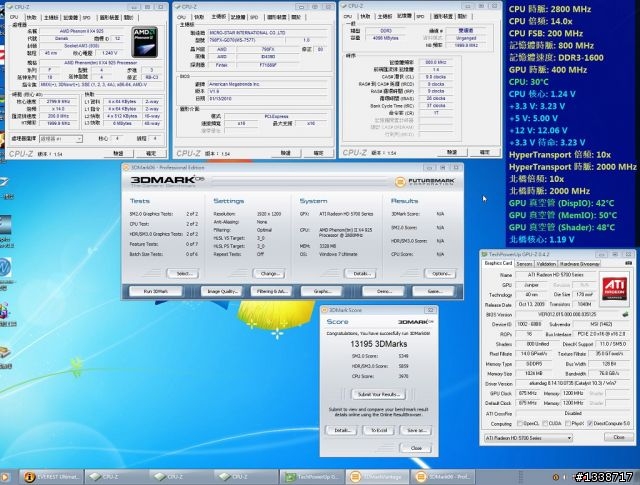Click the BIOS Version field in GPU-Z

pos(567,314)
